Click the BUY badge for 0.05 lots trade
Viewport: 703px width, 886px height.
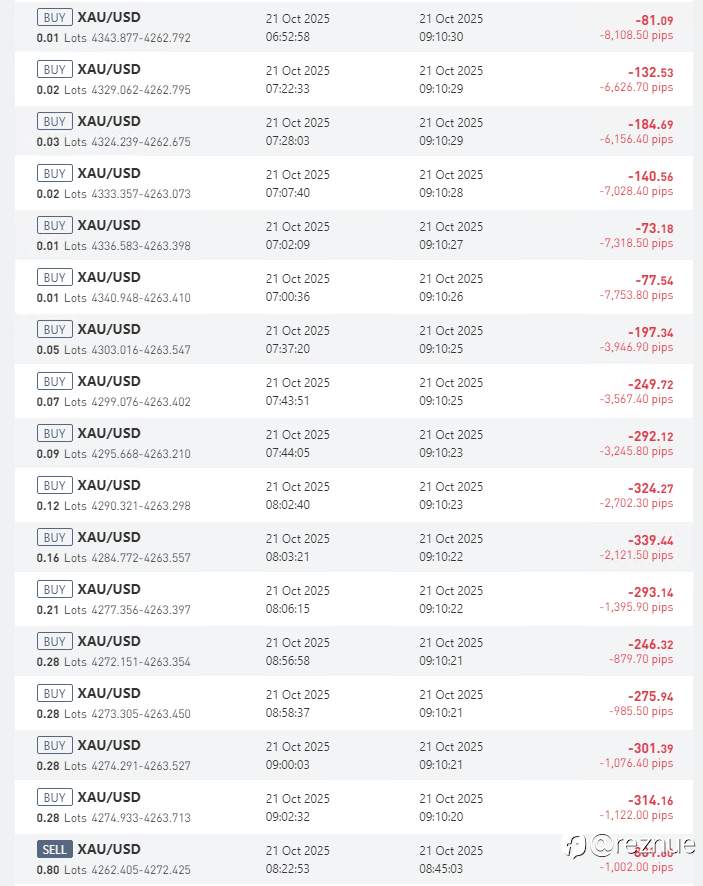[x=54, y=330]
